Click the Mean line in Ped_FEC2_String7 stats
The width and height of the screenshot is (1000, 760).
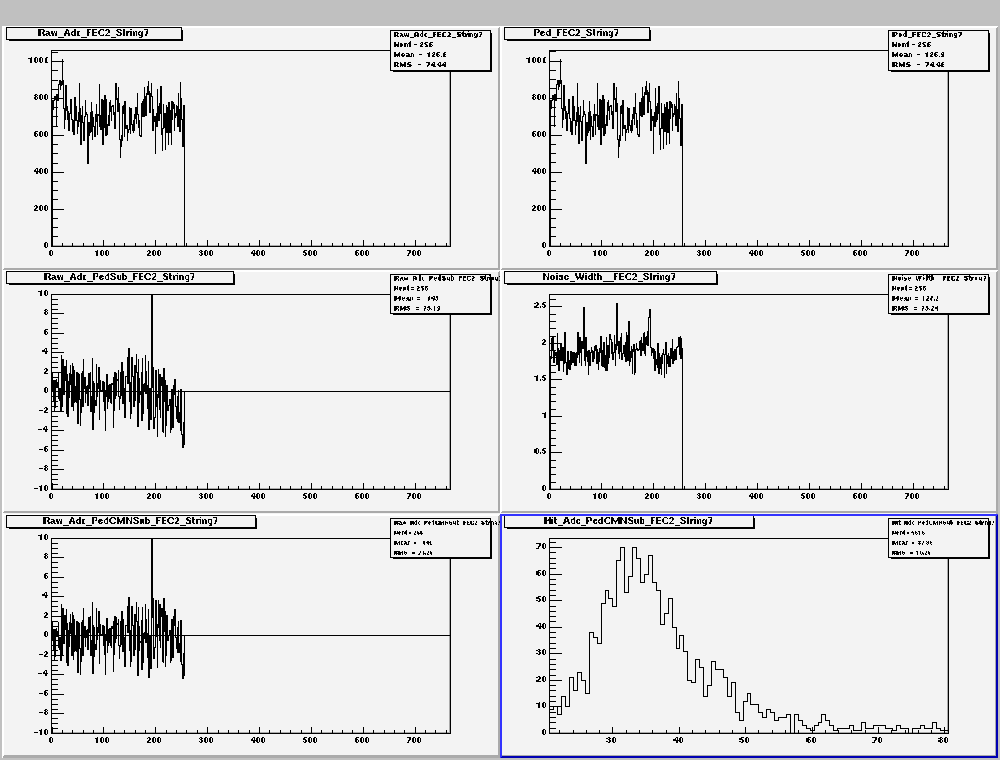(x=918, y=54)
